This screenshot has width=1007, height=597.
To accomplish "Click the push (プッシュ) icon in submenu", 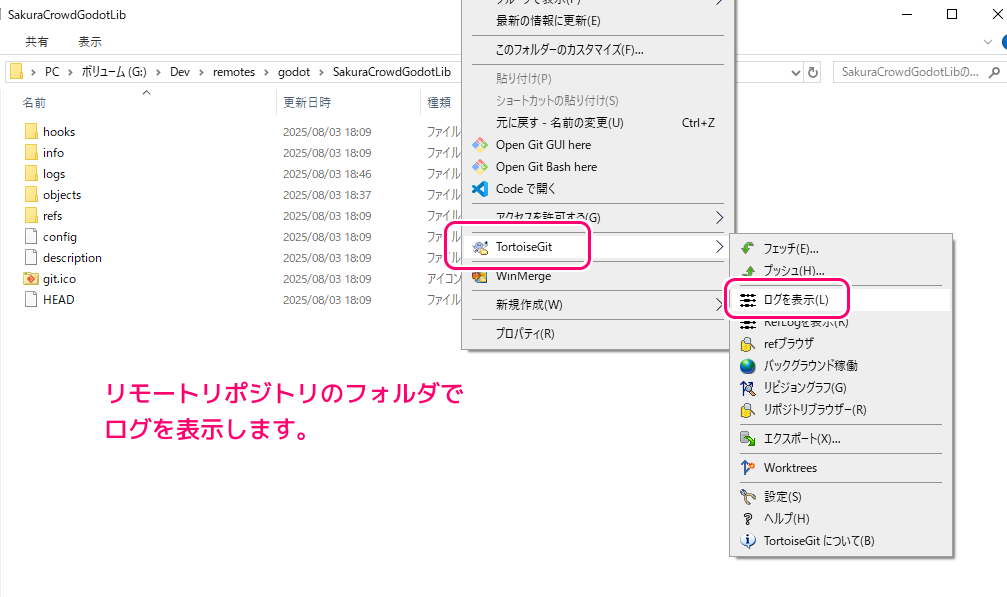I will click(x=747, y=270).
